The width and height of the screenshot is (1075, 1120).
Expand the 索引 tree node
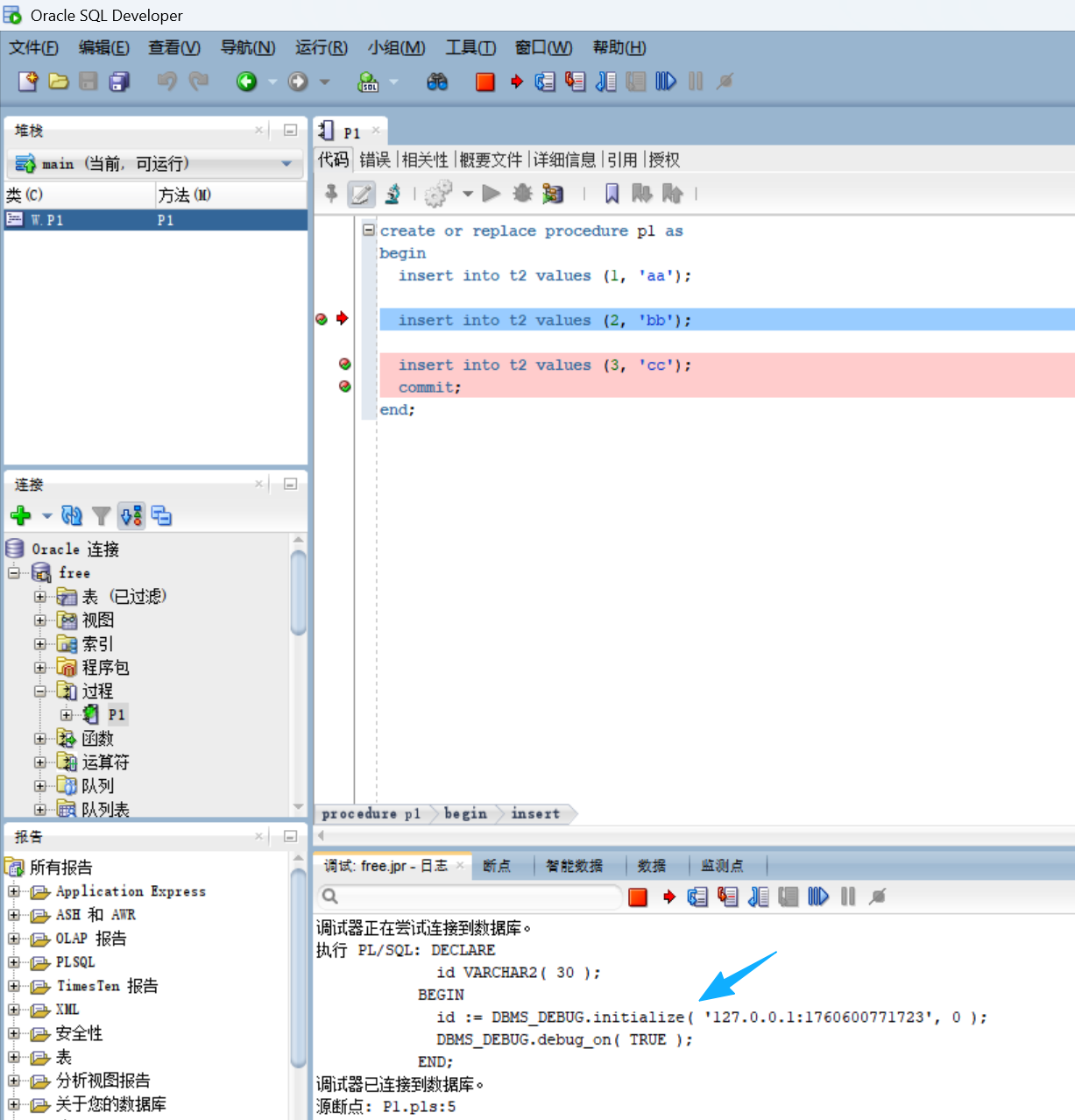pos(40,644)
